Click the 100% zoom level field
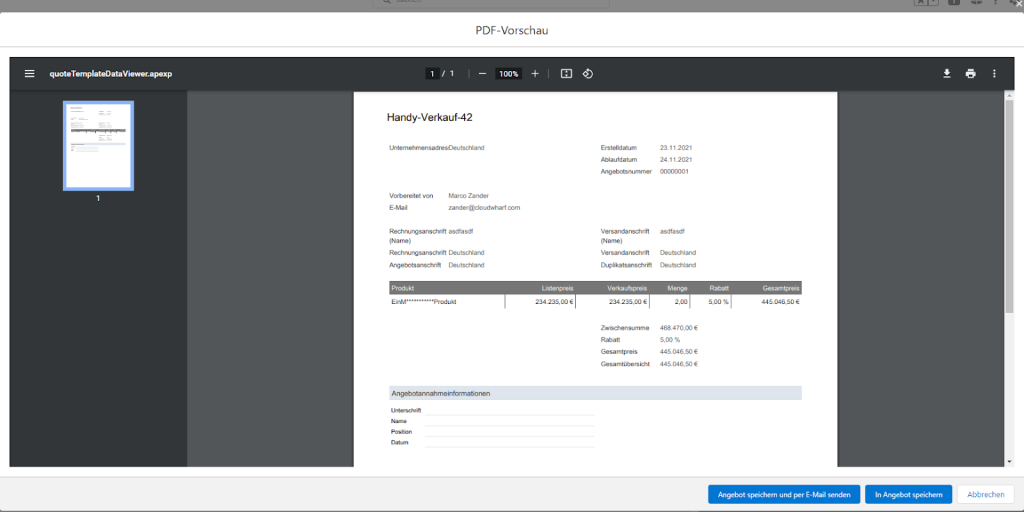1024x512 pixels. 509,74
